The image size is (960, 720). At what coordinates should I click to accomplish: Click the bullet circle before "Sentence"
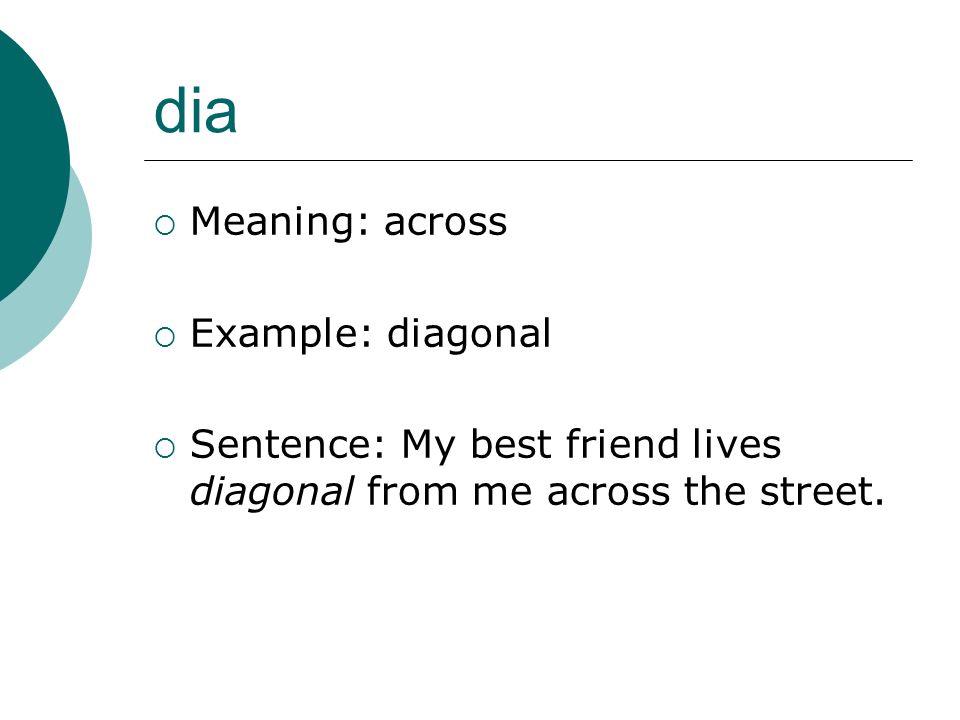165,448
